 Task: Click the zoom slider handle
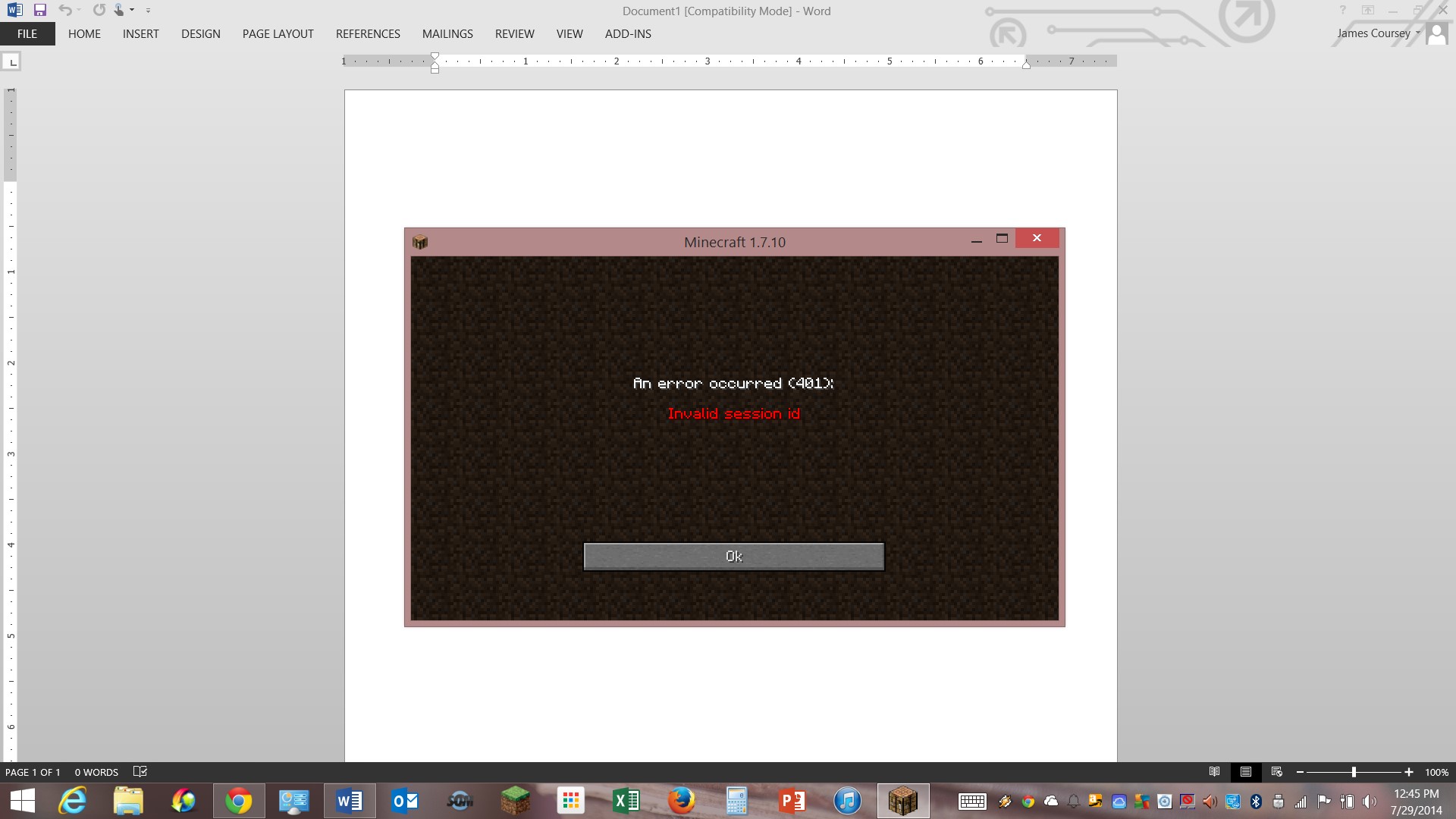(1354, 772)
